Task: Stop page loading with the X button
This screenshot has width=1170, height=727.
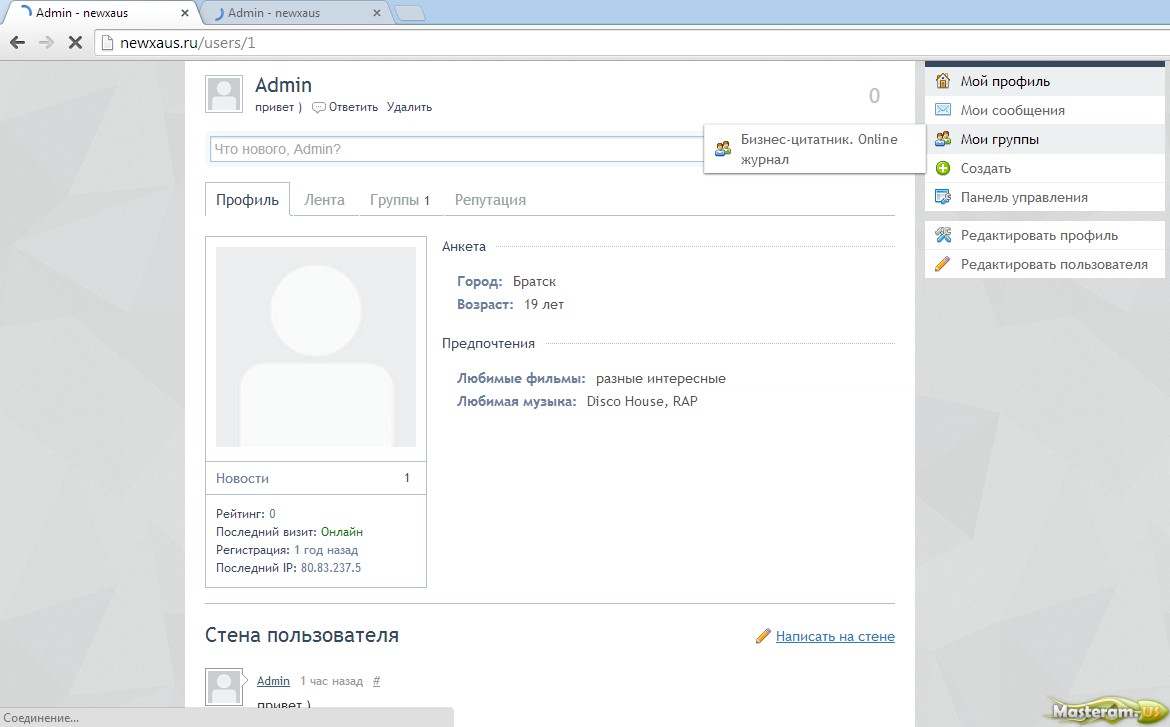Action: (74, 43)
